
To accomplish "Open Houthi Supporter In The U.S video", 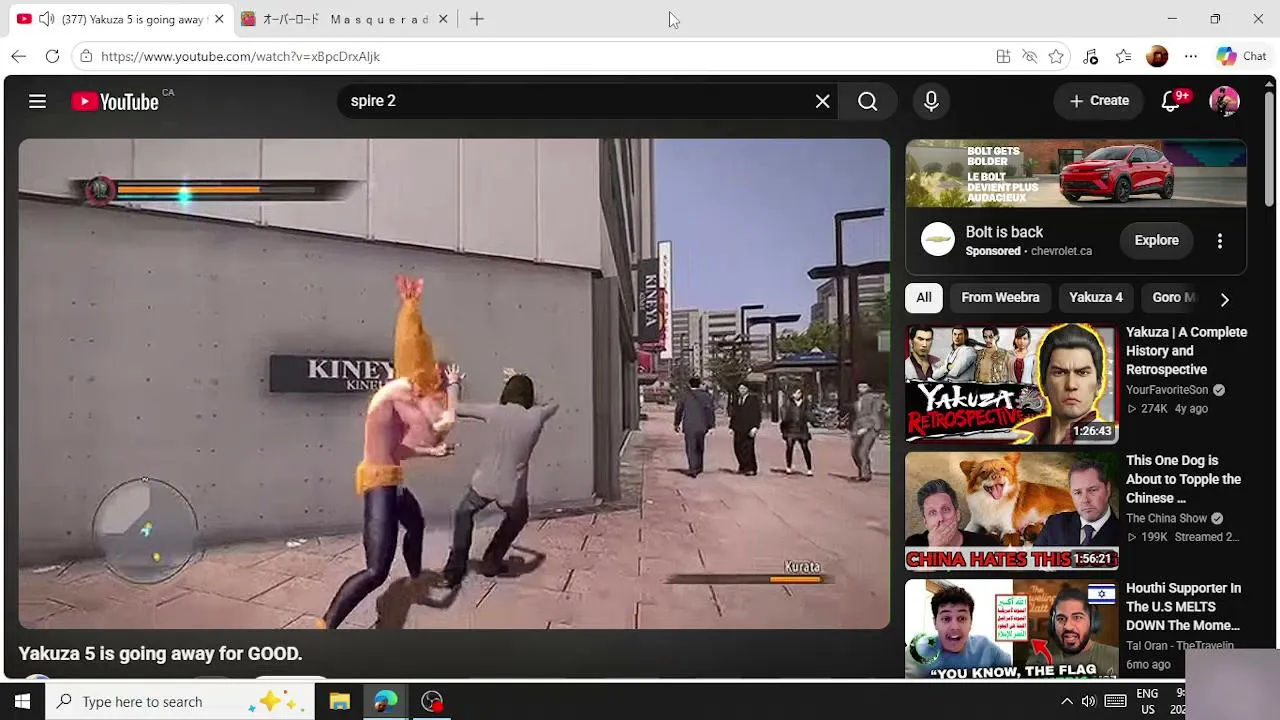I will point(1183,607).
